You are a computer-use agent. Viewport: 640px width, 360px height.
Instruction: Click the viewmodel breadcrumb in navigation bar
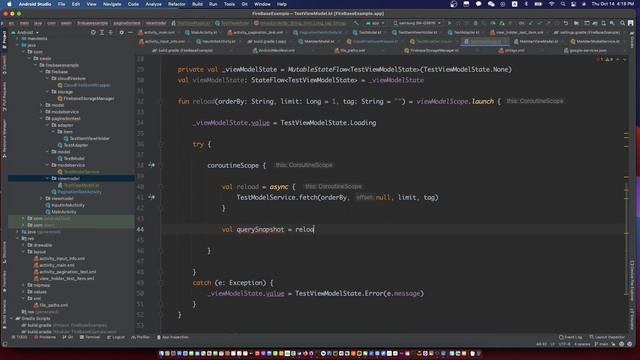coord(156,23)
